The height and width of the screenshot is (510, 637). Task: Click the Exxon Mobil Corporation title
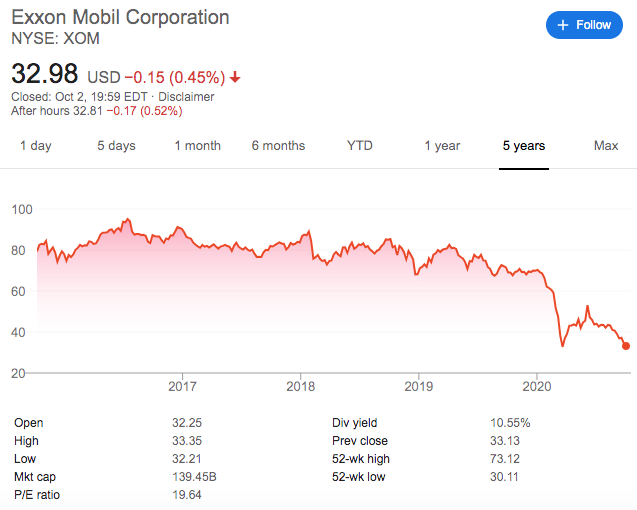(x=120, y=17)
